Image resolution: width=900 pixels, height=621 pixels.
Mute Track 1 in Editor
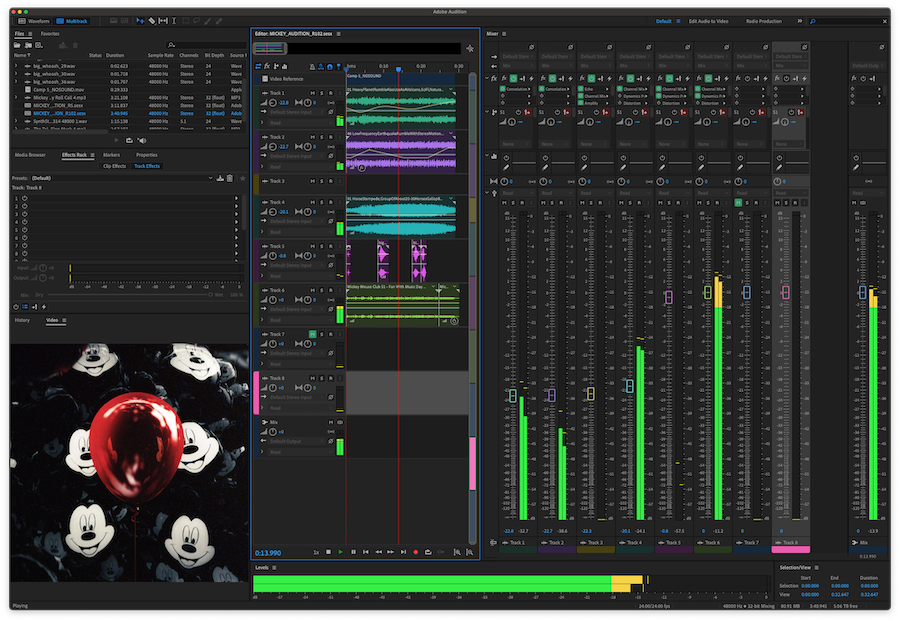pyautogui.click(x=312, y=93)
